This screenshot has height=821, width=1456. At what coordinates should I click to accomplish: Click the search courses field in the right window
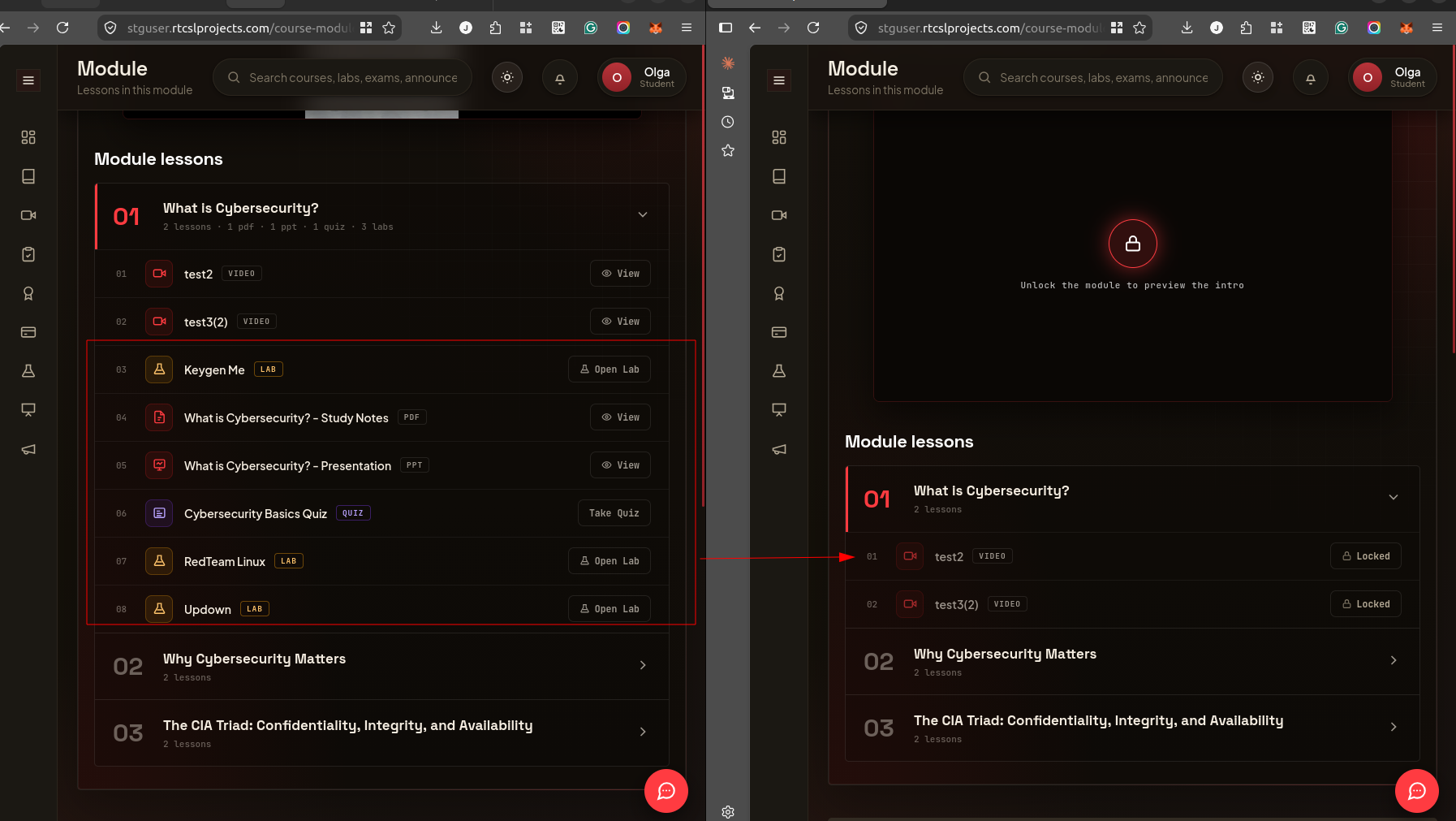coord(1092,78)
